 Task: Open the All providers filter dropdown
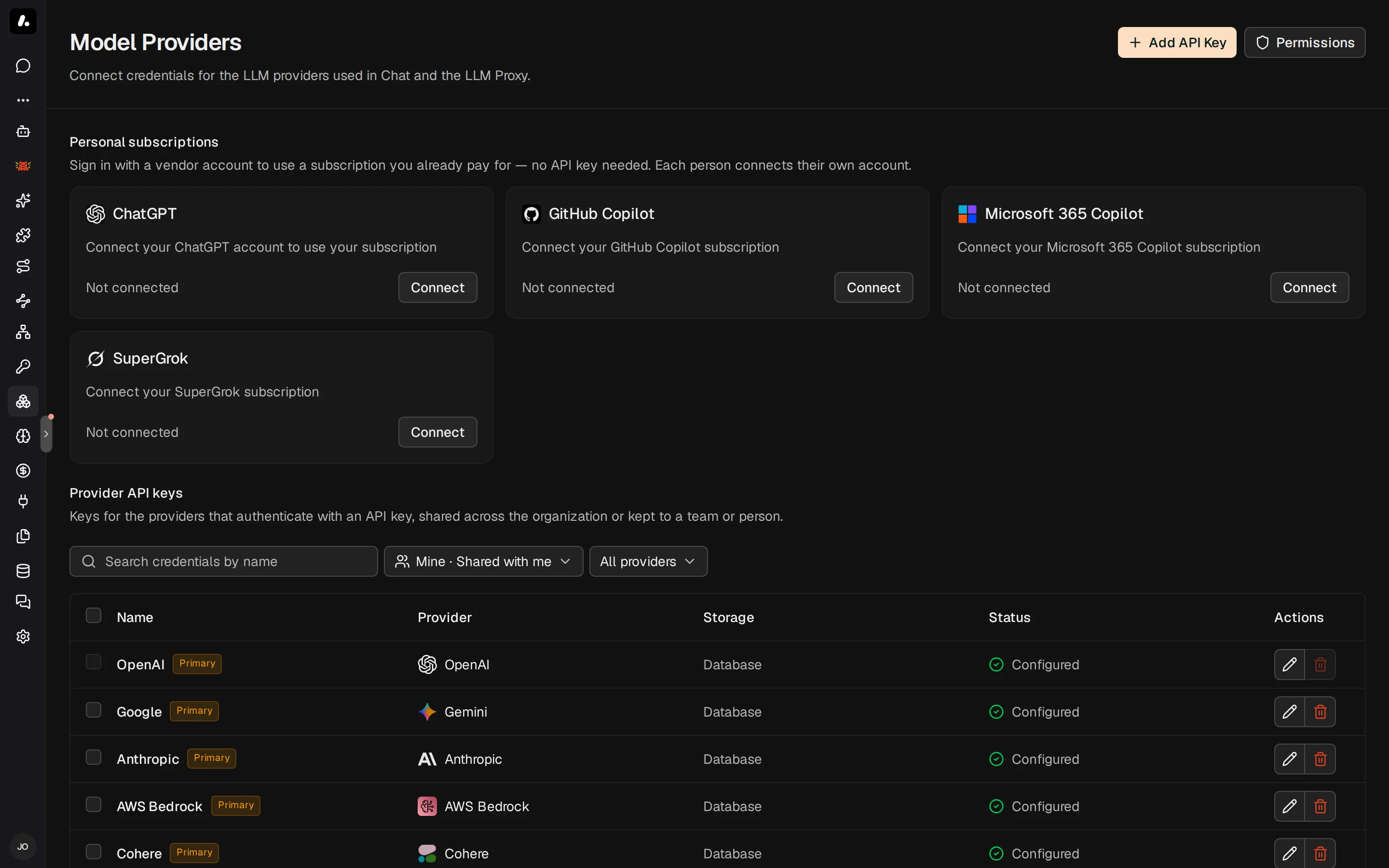(648, 561)
